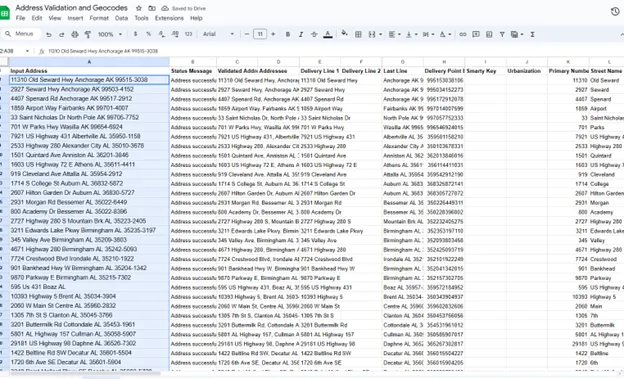Select the Status Message header cell
Viewport: 624px width, 379px height.
click(x=193, y=71)
